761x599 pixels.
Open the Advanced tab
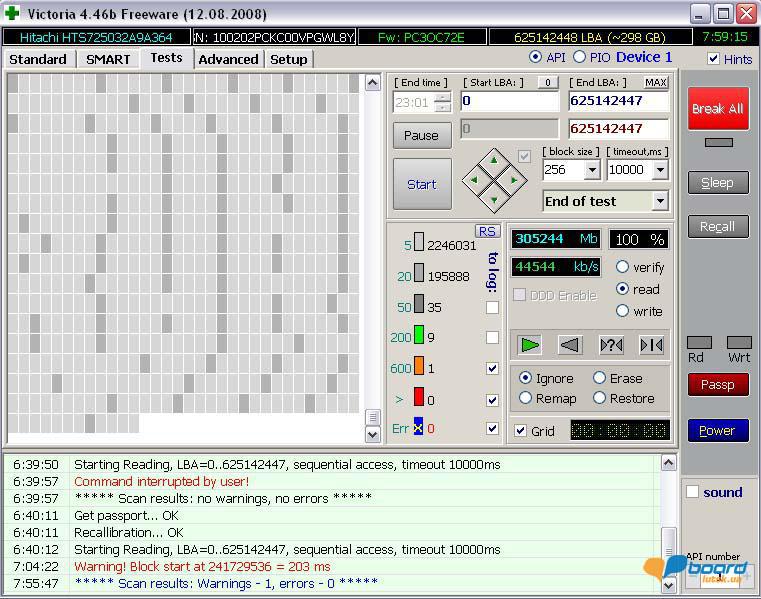228,59
